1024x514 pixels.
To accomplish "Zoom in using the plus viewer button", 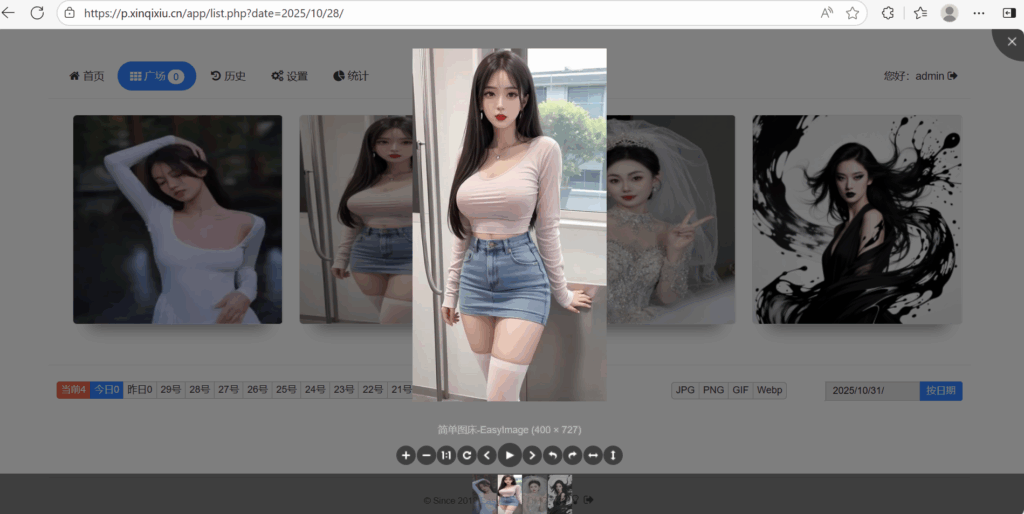I will coord(406,455).
